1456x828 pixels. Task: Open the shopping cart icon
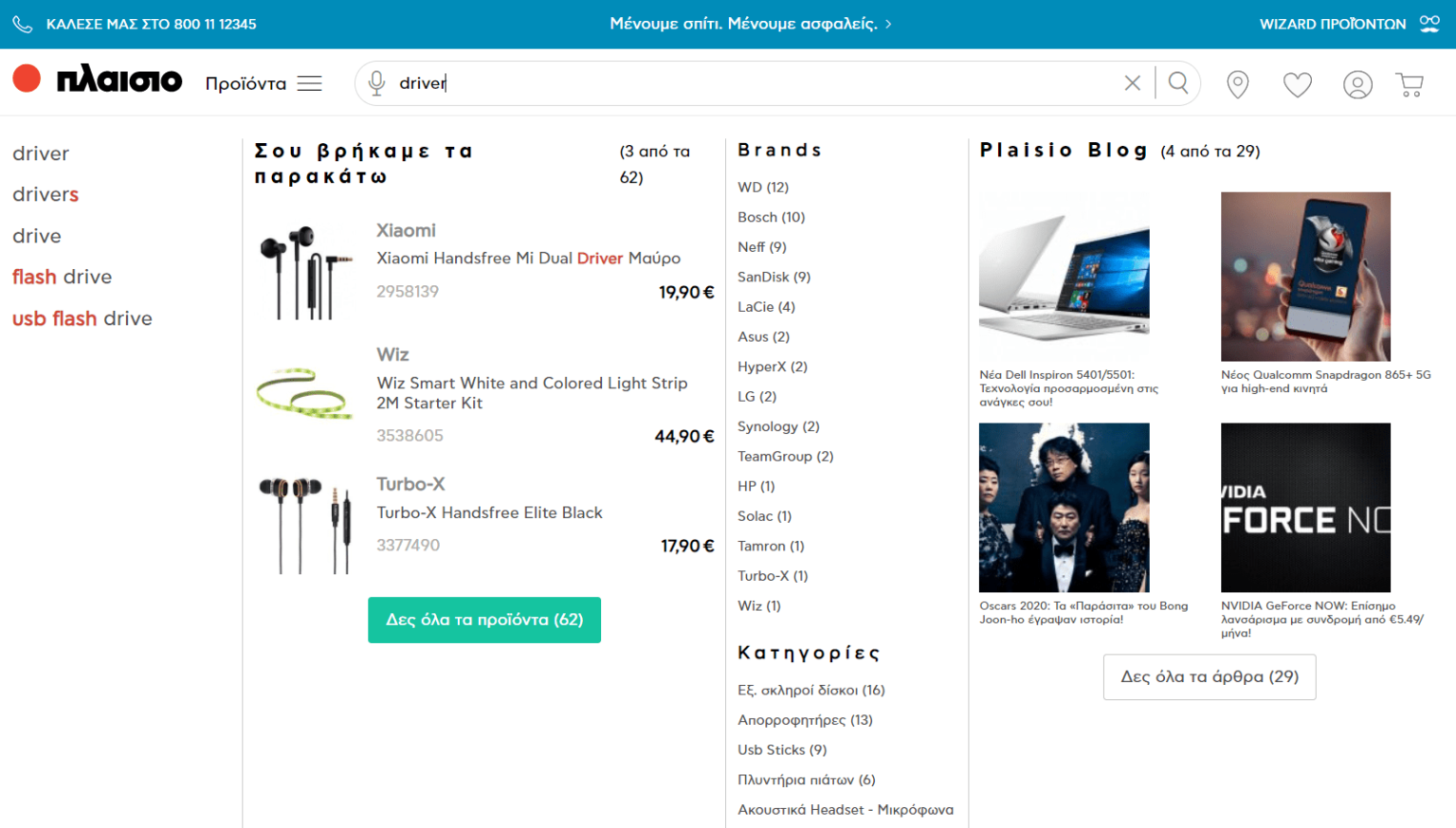point(1410,84)
